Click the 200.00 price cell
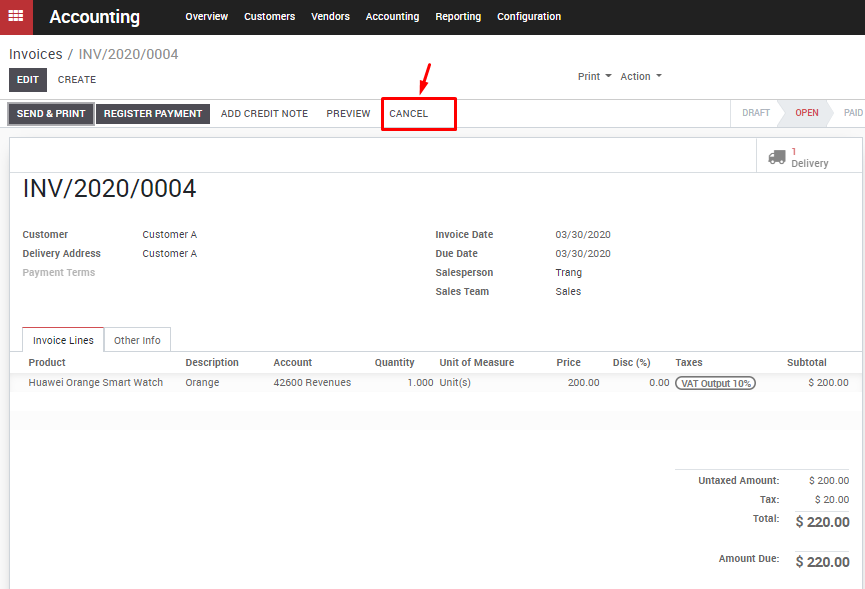This screenshot has height=589, width=865. (x=583, y=383)
